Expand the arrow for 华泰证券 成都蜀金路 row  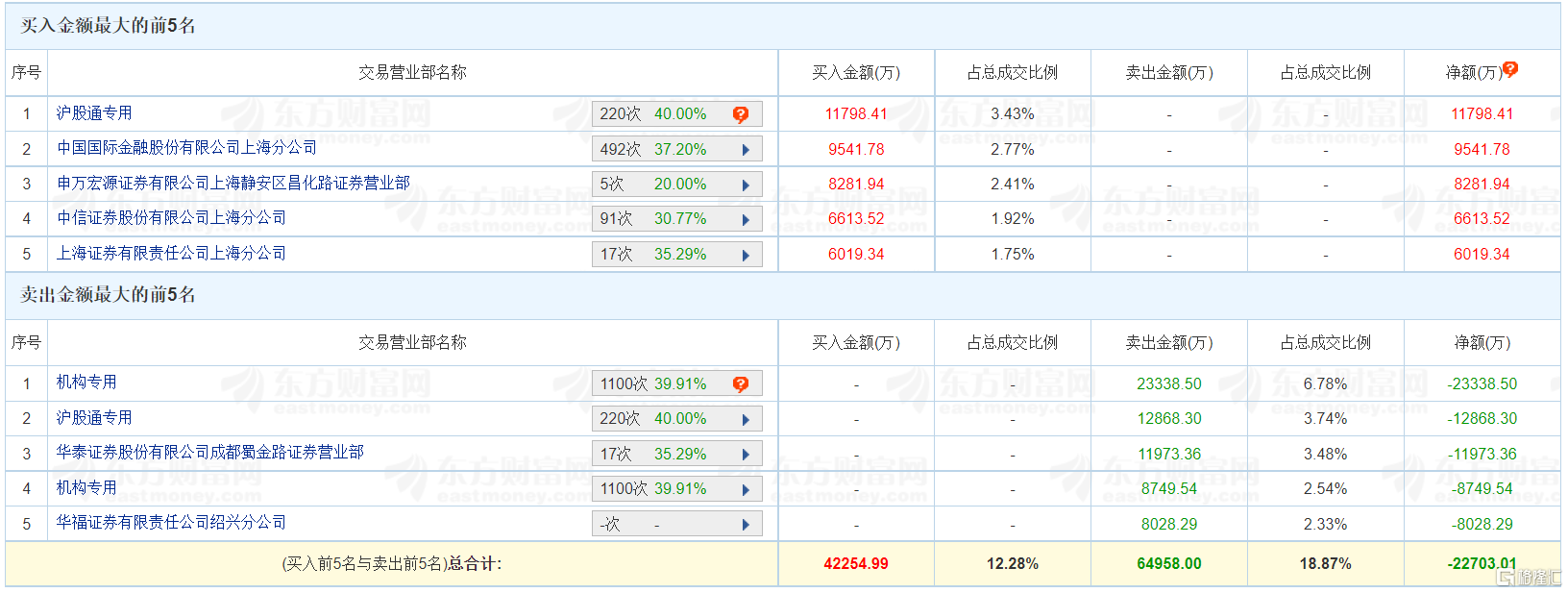[x=746, y=455]
